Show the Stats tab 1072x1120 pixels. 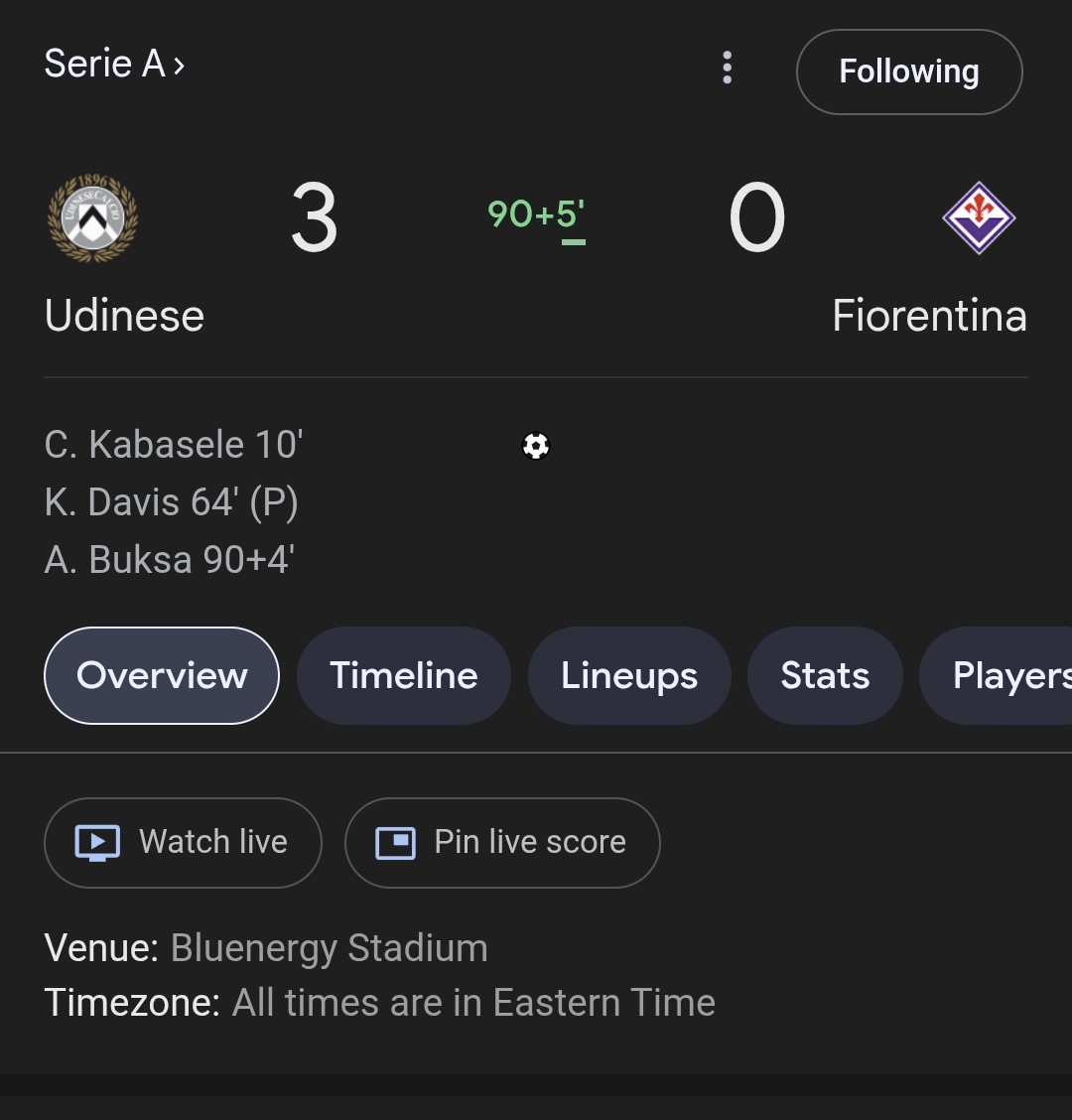pyautogui.click(x=825, y=676)
